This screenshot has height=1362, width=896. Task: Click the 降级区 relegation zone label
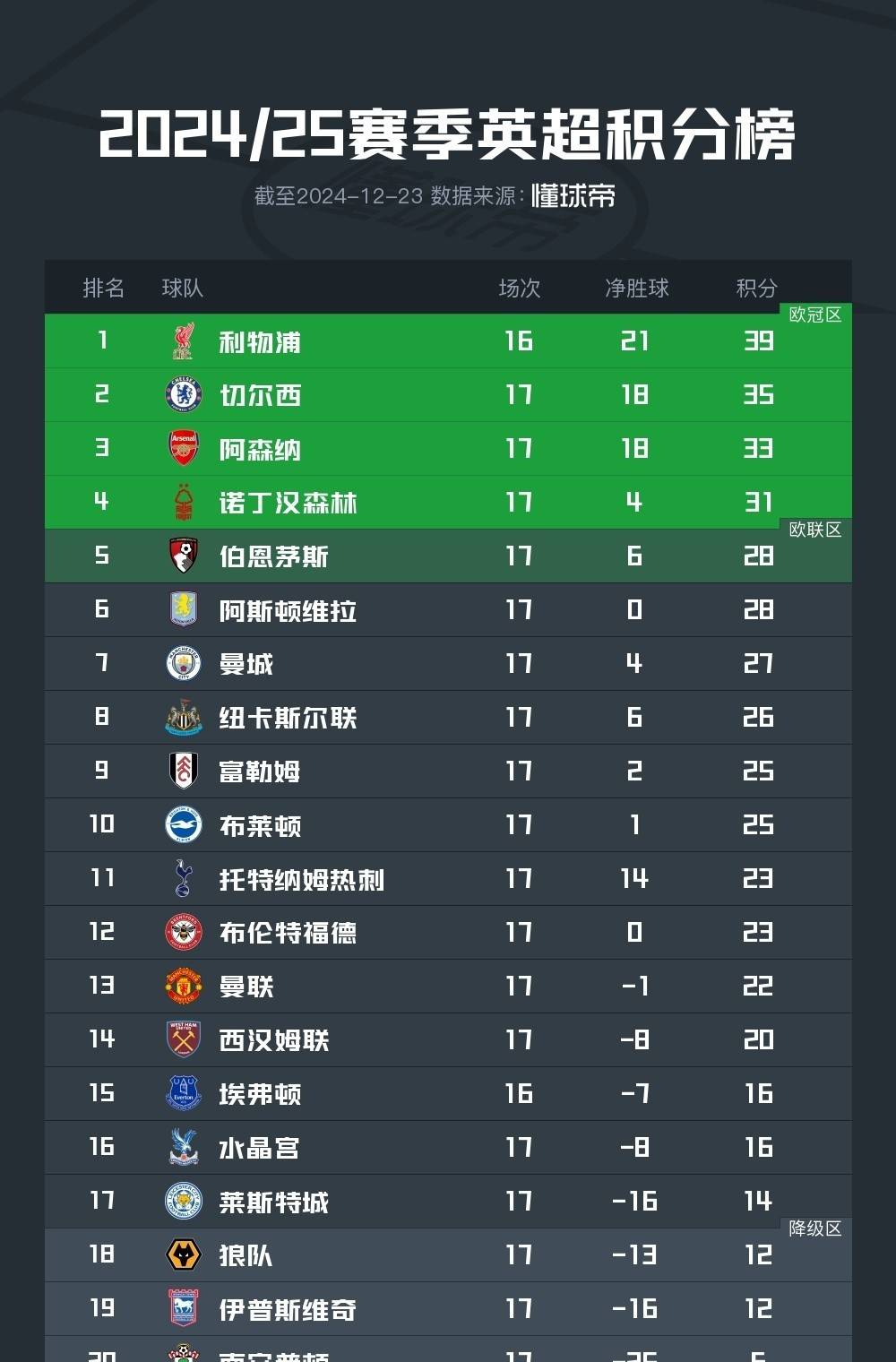point(814,1228)
